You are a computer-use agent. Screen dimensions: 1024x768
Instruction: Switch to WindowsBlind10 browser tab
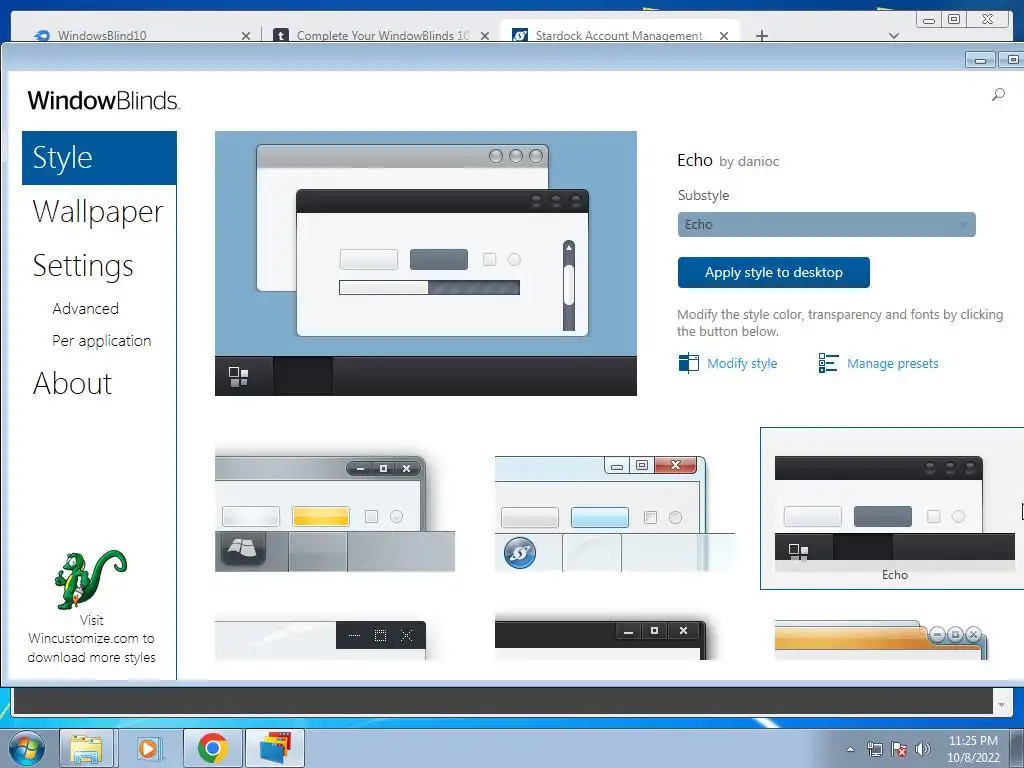pyautogui.click(x=101, y=35)
